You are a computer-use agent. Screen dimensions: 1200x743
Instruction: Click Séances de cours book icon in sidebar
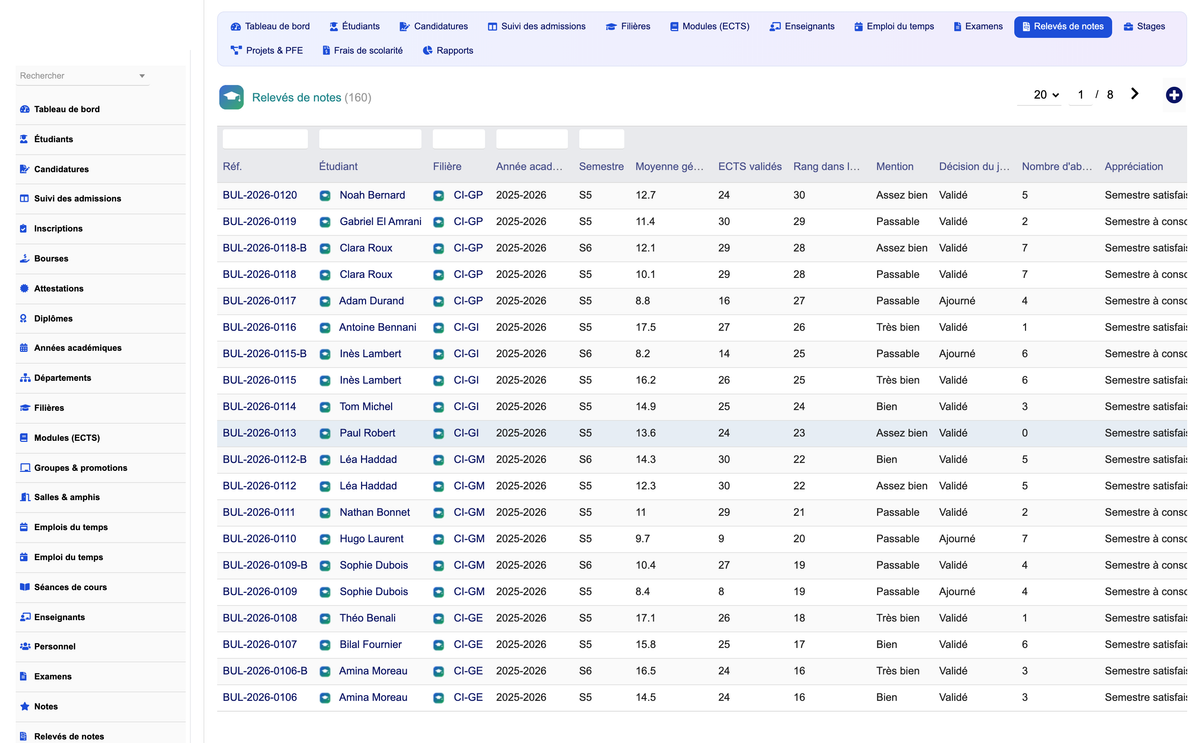(25, 587)
